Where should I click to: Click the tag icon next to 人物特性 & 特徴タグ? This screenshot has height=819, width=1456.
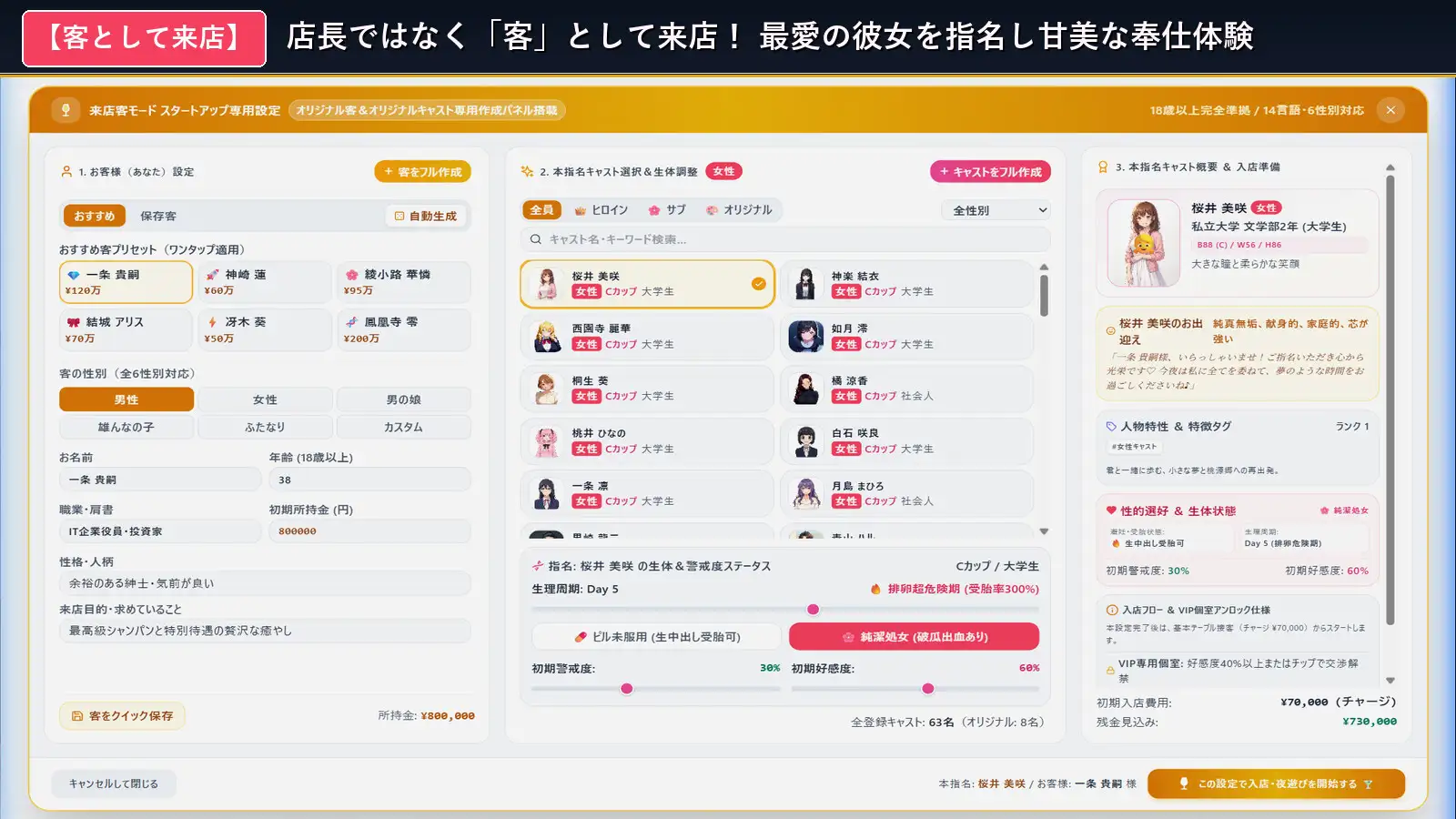point(1110,426)
